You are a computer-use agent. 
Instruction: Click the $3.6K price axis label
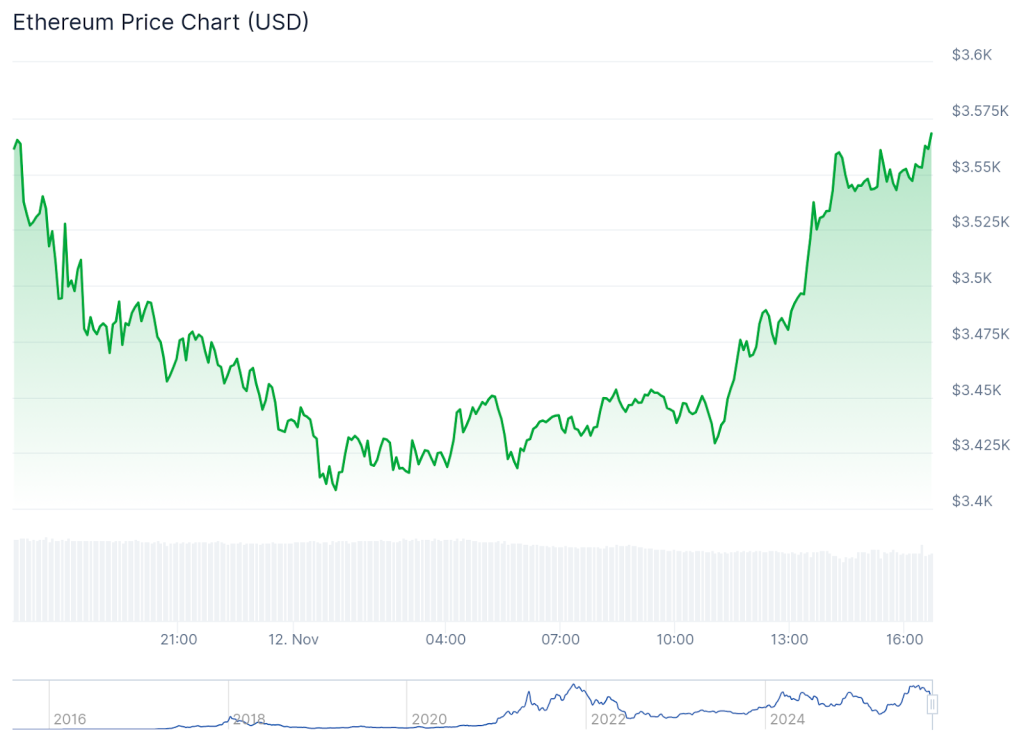click(971, 55)
